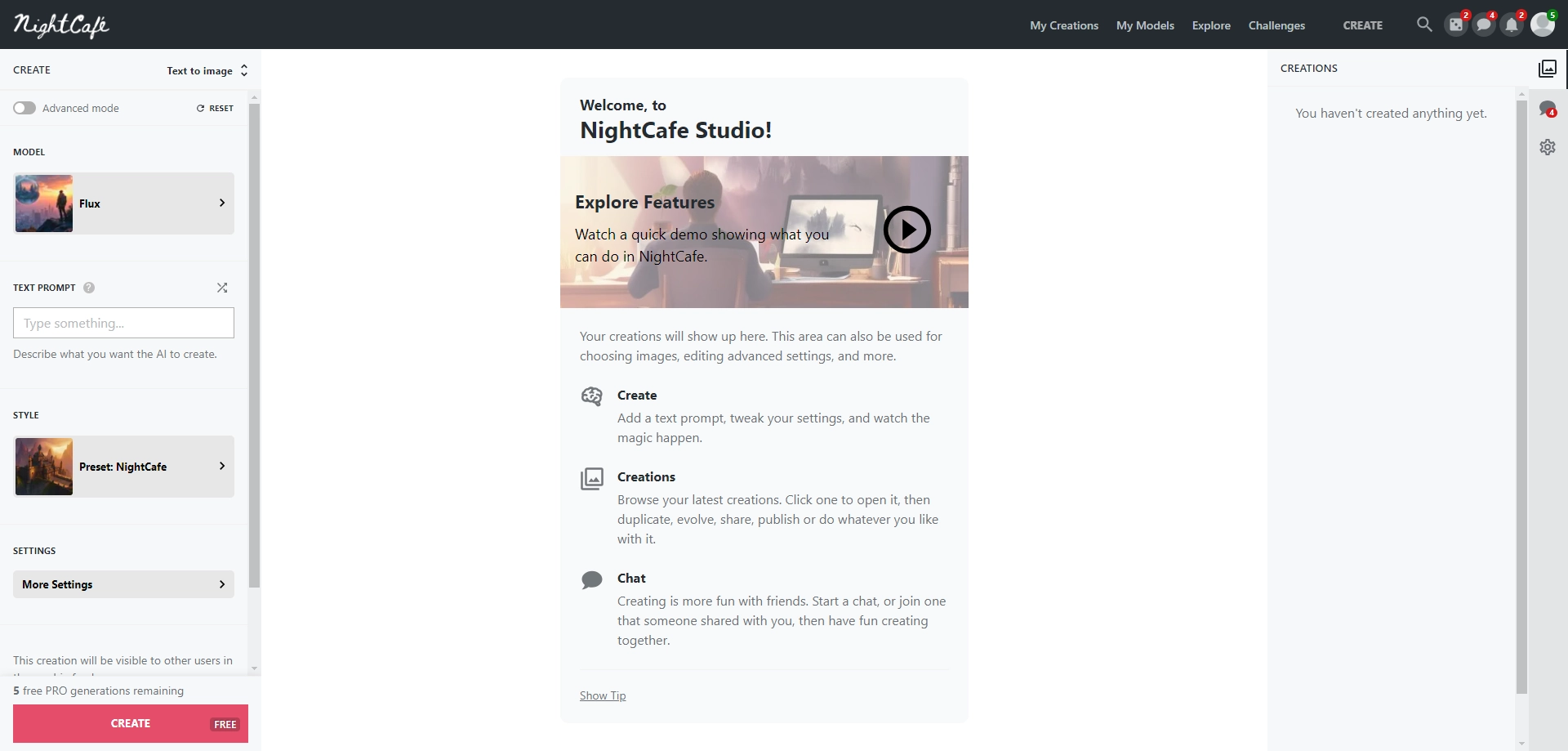Click the Creations icon in welcome panel

click(x=591, y=478)
